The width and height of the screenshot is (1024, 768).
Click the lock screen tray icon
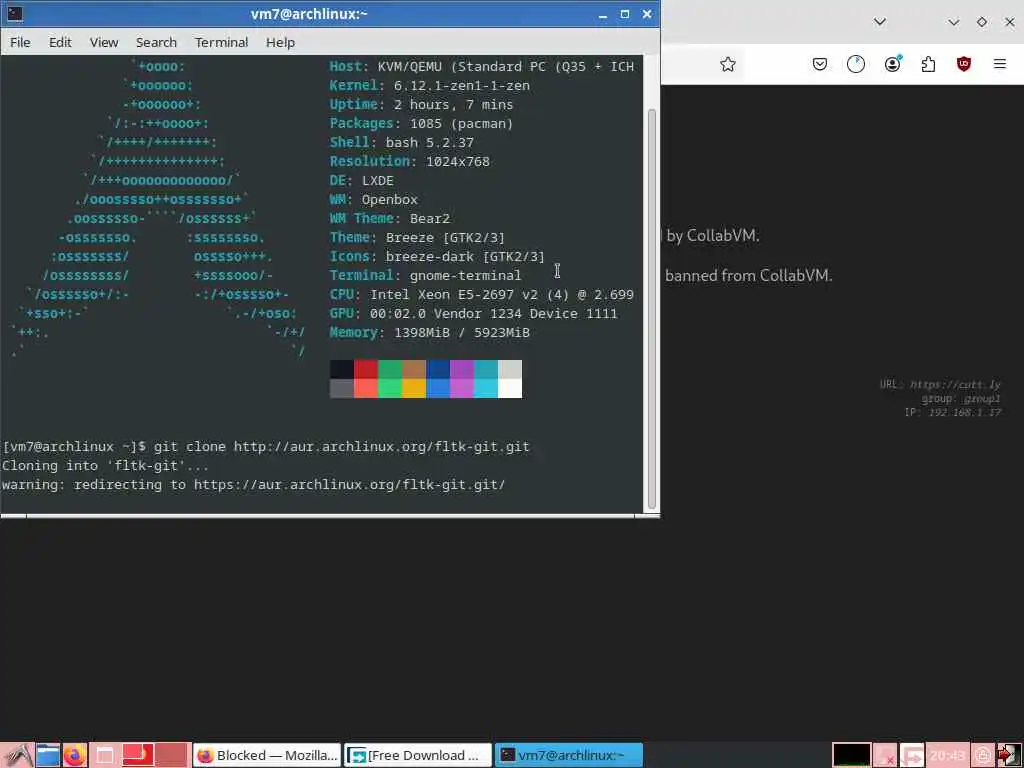coord(983,756)
